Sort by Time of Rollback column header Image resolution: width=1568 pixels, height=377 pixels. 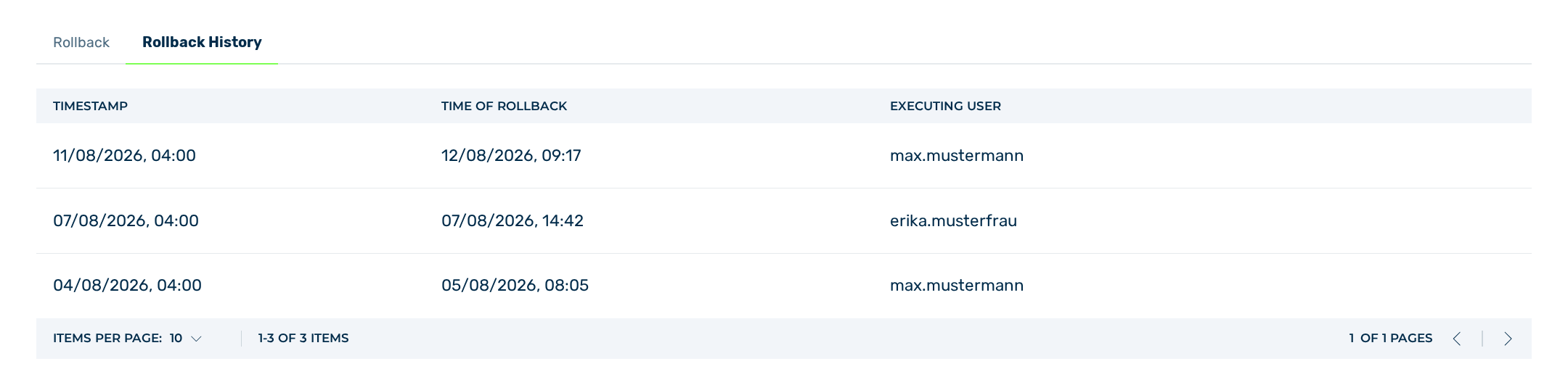504,106
